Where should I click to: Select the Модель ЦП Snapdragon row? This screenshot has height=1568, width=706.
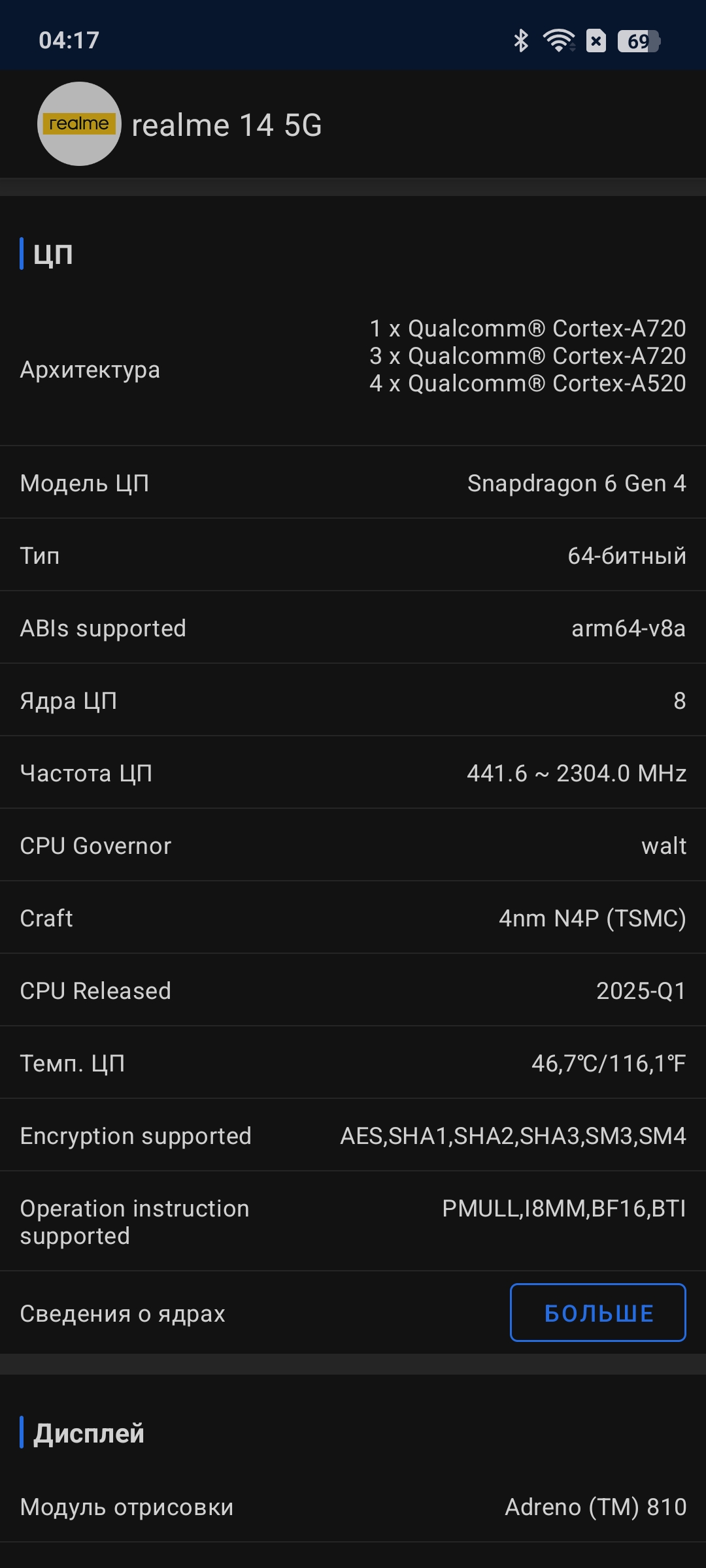click(x=353, y=483)
